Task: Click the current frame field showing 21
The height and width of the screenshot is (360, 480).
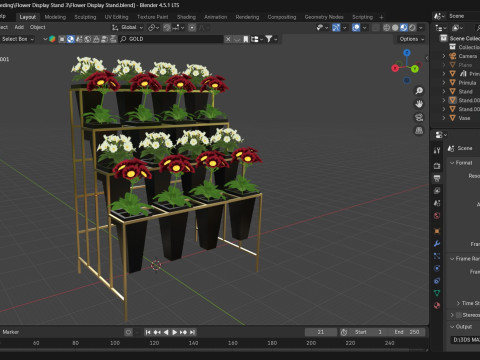Action: (x=321, y=332)
